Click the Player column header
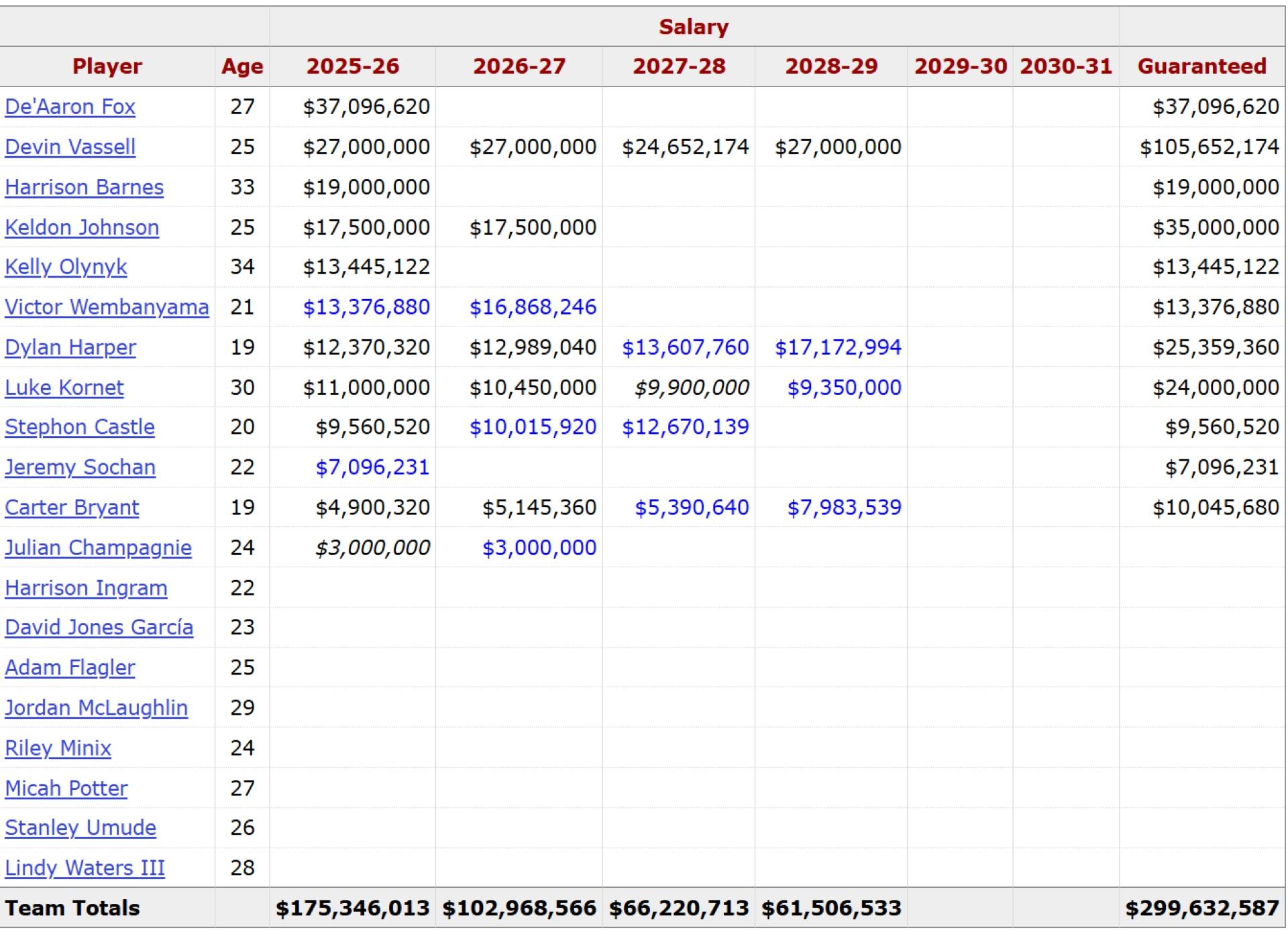 (x=107, y=66)
